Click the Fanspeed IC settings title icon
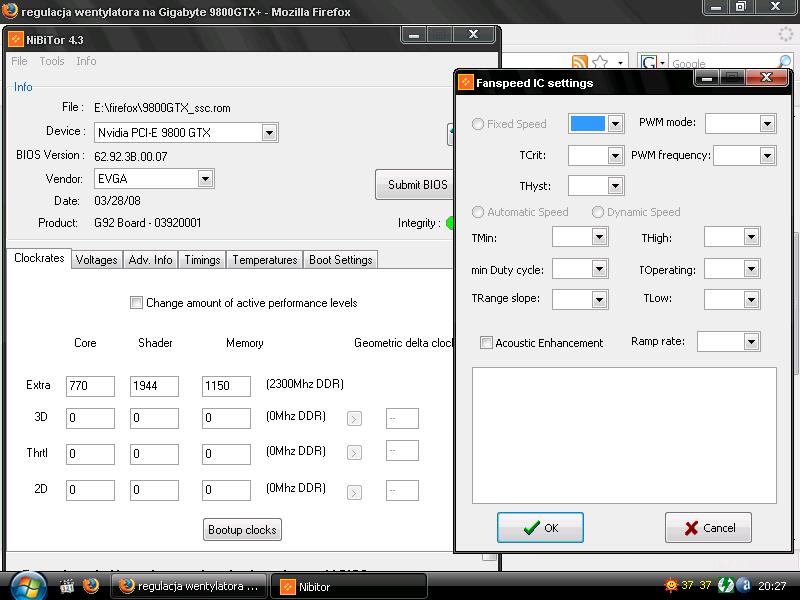Image resolution: width=800 pixels, height=600 pixels. pos(465,82)
